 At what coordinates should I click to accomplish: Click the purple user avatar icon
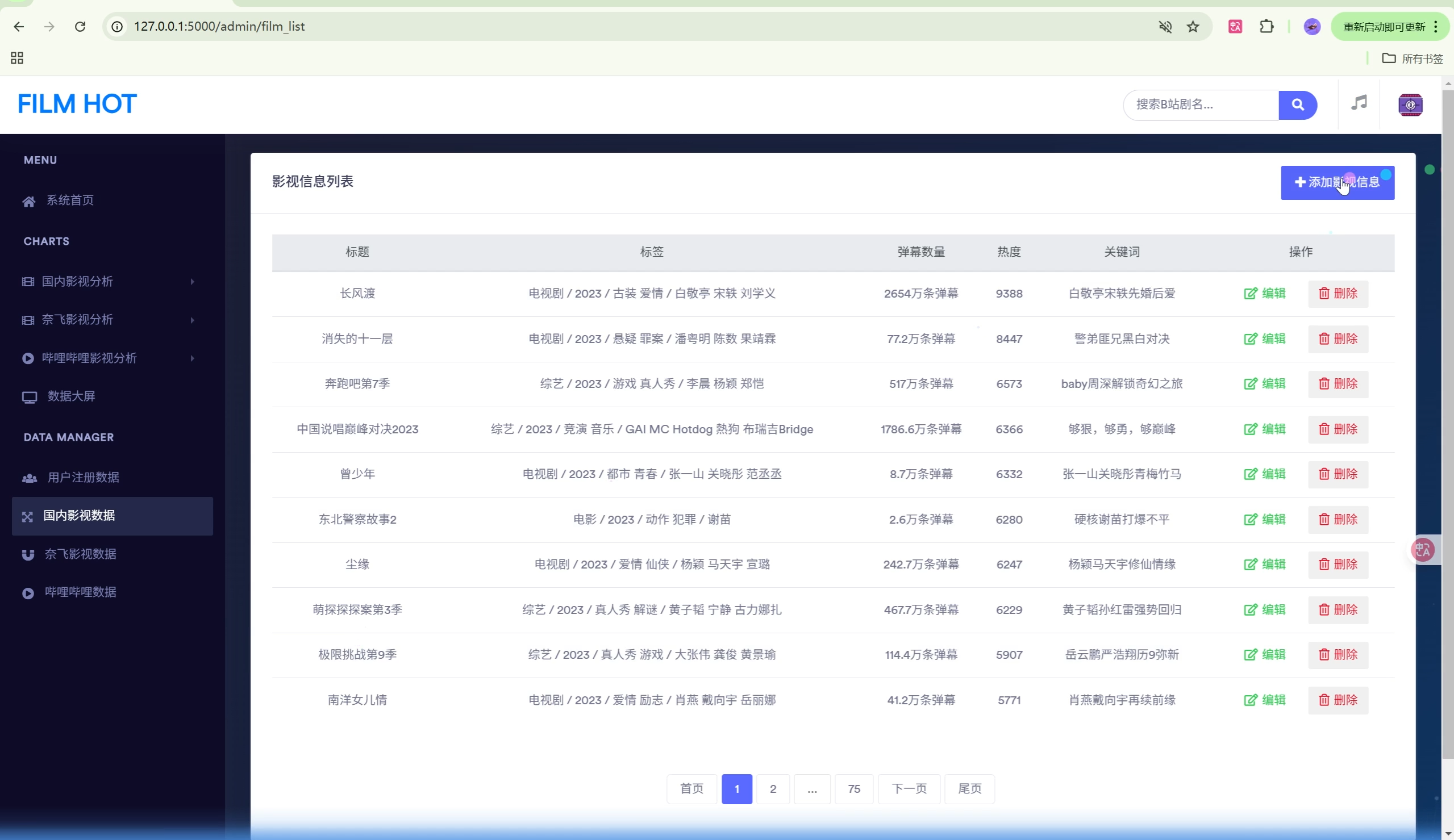[1410, 105]
